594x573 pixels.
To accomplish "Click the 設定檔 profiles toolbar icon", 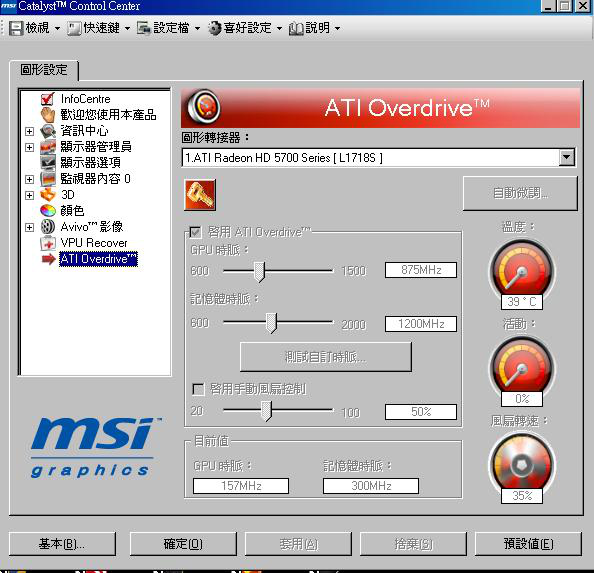I will click(x=144, y=28).
